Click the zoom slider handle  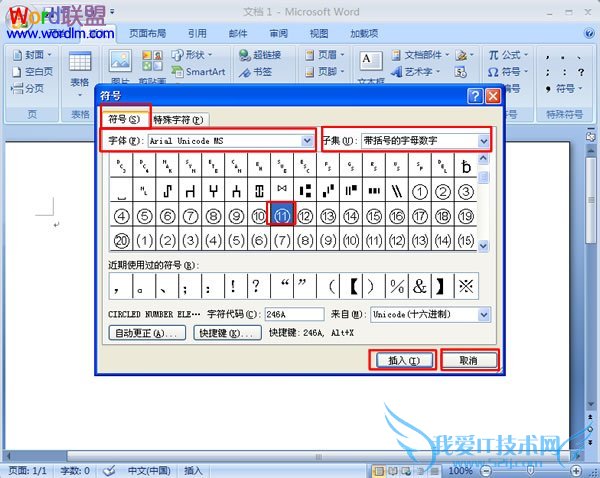pos(531,470)
